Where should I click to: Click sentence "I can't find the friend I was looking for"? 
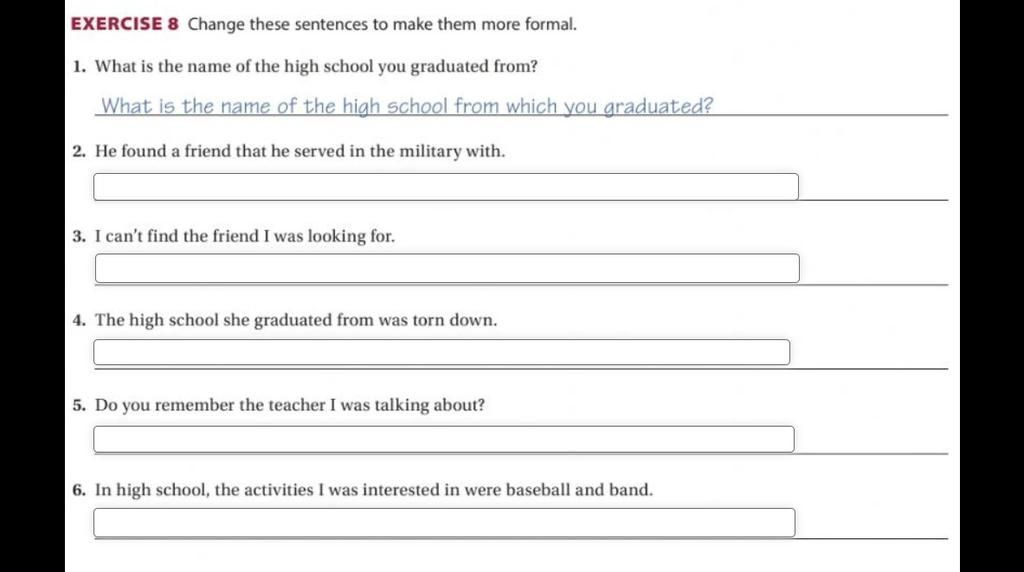245,236
